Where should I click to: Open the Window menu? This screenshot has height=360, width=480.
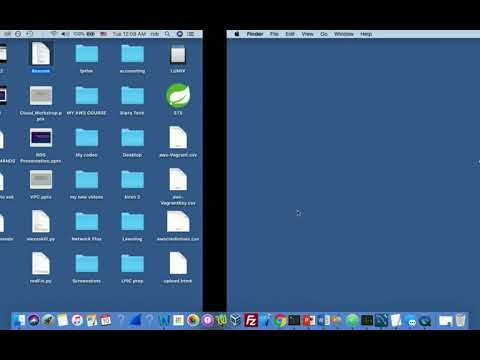tap(344, 34)
